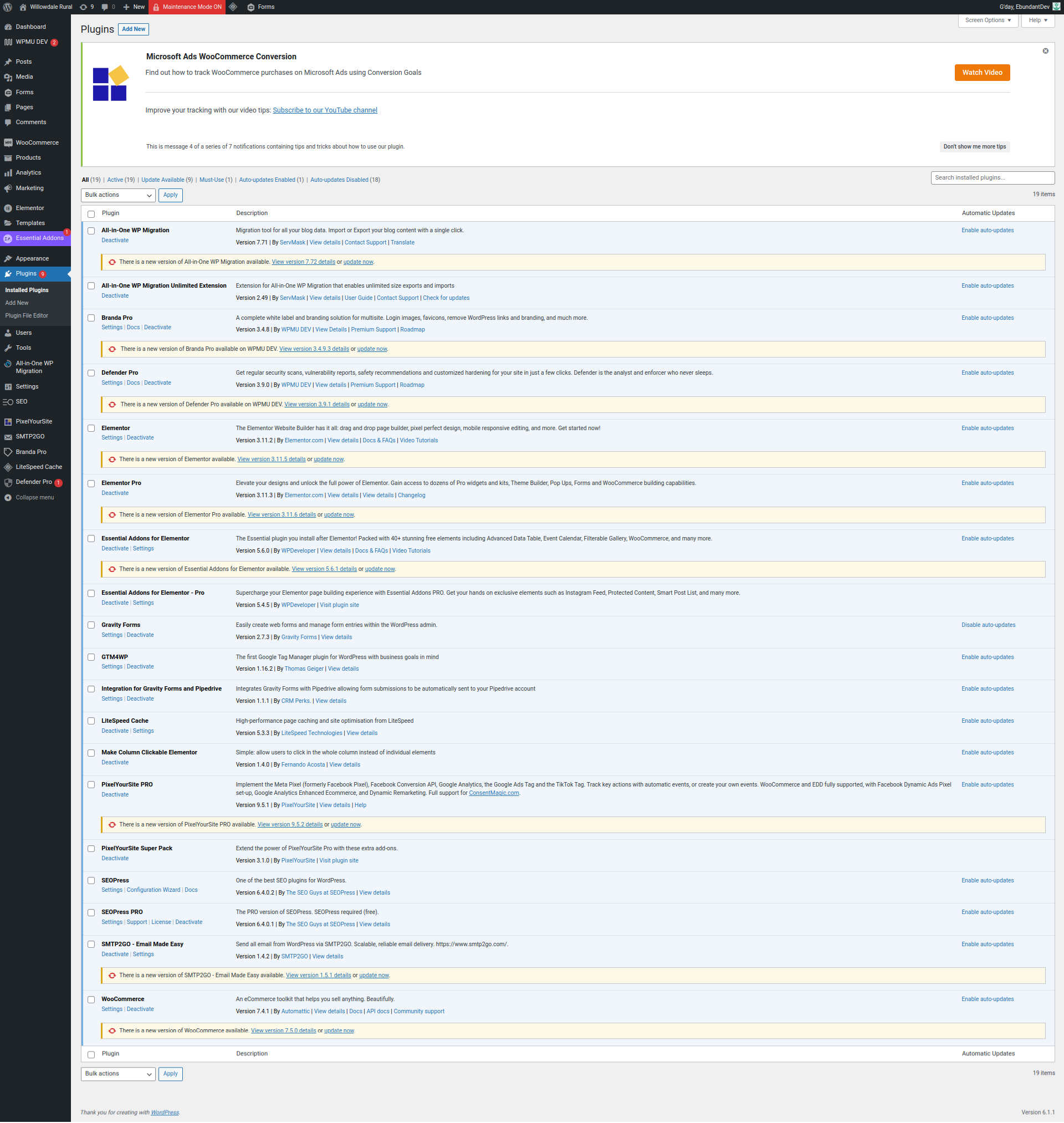1064x1123 pixels.
Task: Click Collapse menu icon in sidebar
Action: [8, 497]
